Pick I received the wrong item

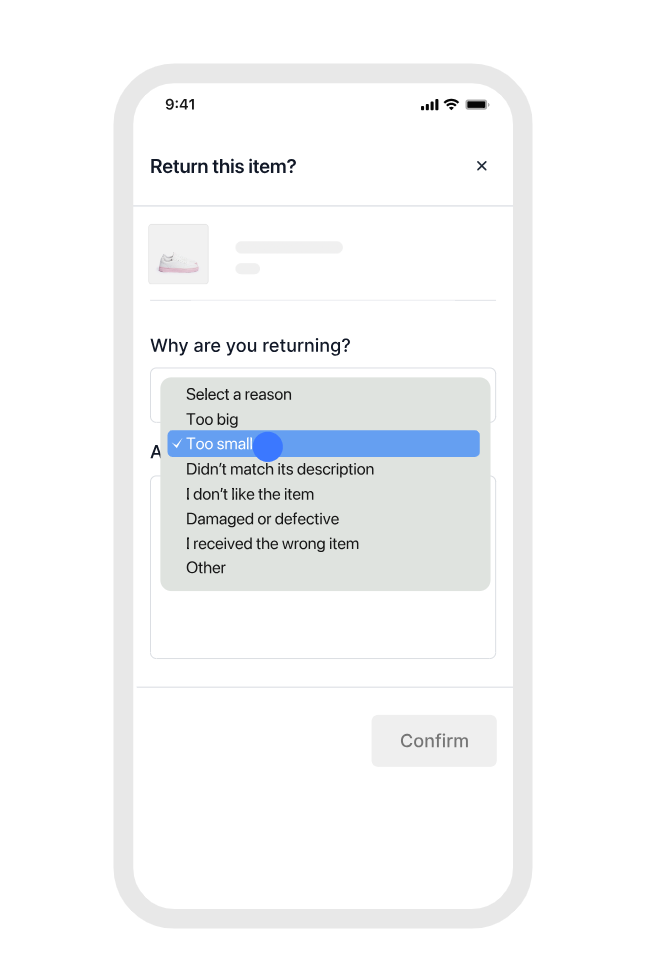pos(272,544)
